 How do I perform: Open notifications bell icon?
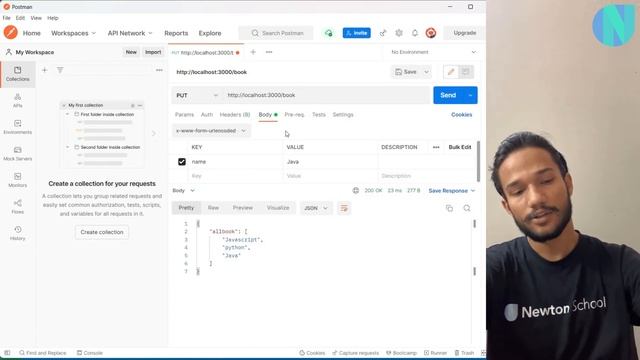point(415,33)
